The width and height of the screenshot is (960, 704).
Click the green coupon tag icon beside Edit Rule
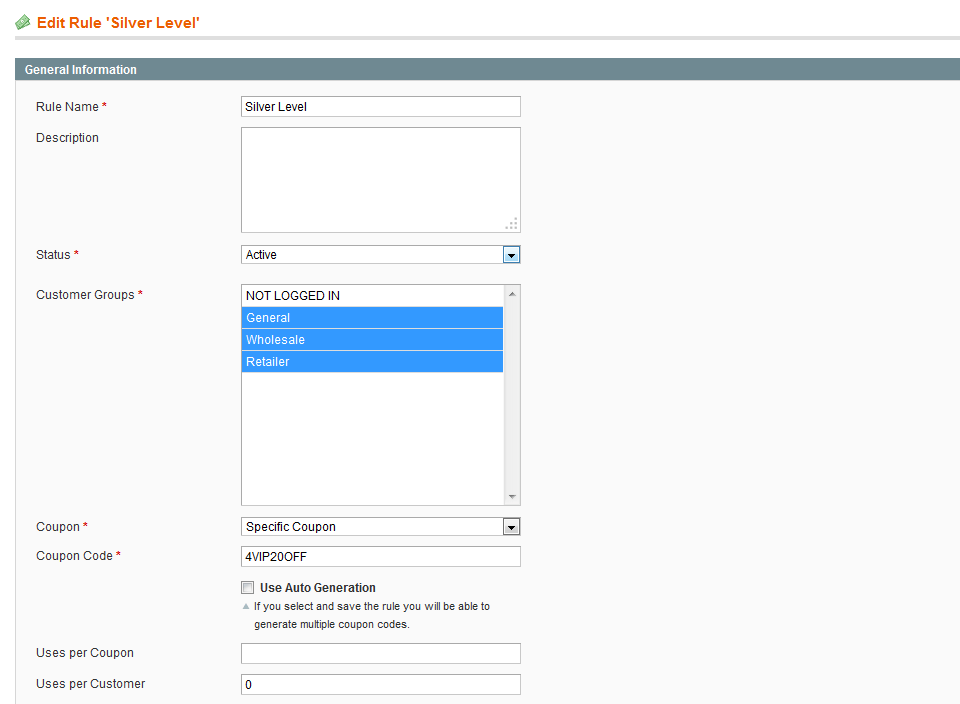[23, 23]
